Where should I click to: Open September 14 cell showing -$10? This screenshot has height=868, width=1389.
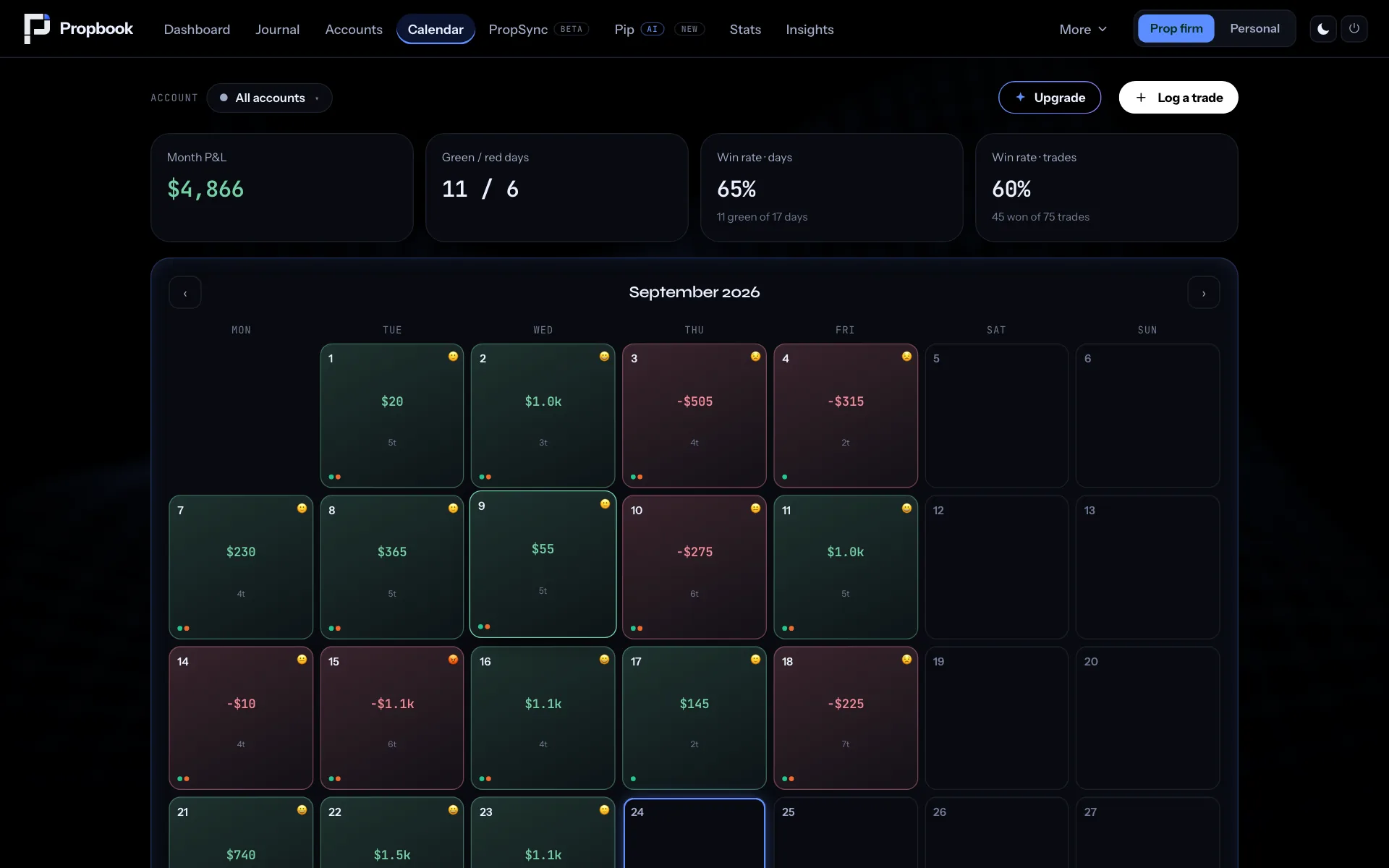pos(241,718)
